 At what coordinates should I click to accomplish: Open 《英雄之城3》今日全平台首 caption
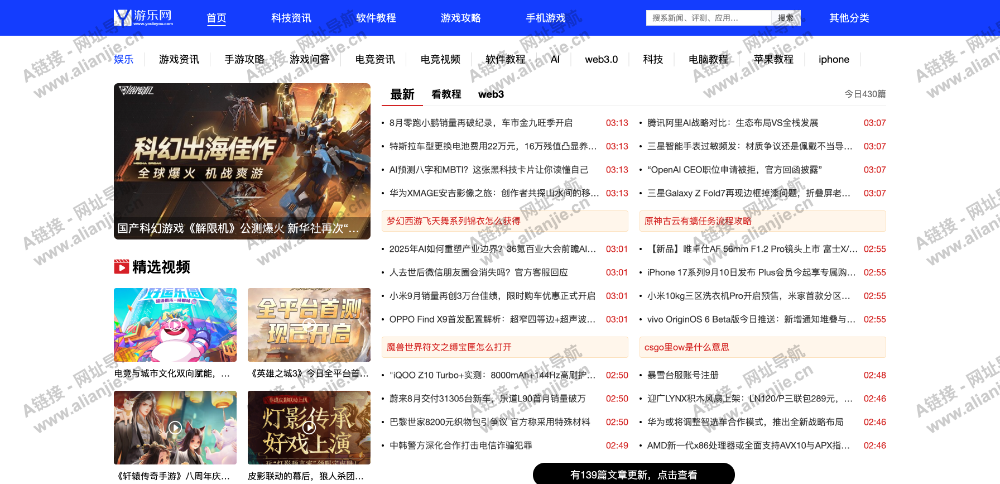[309, 374]
